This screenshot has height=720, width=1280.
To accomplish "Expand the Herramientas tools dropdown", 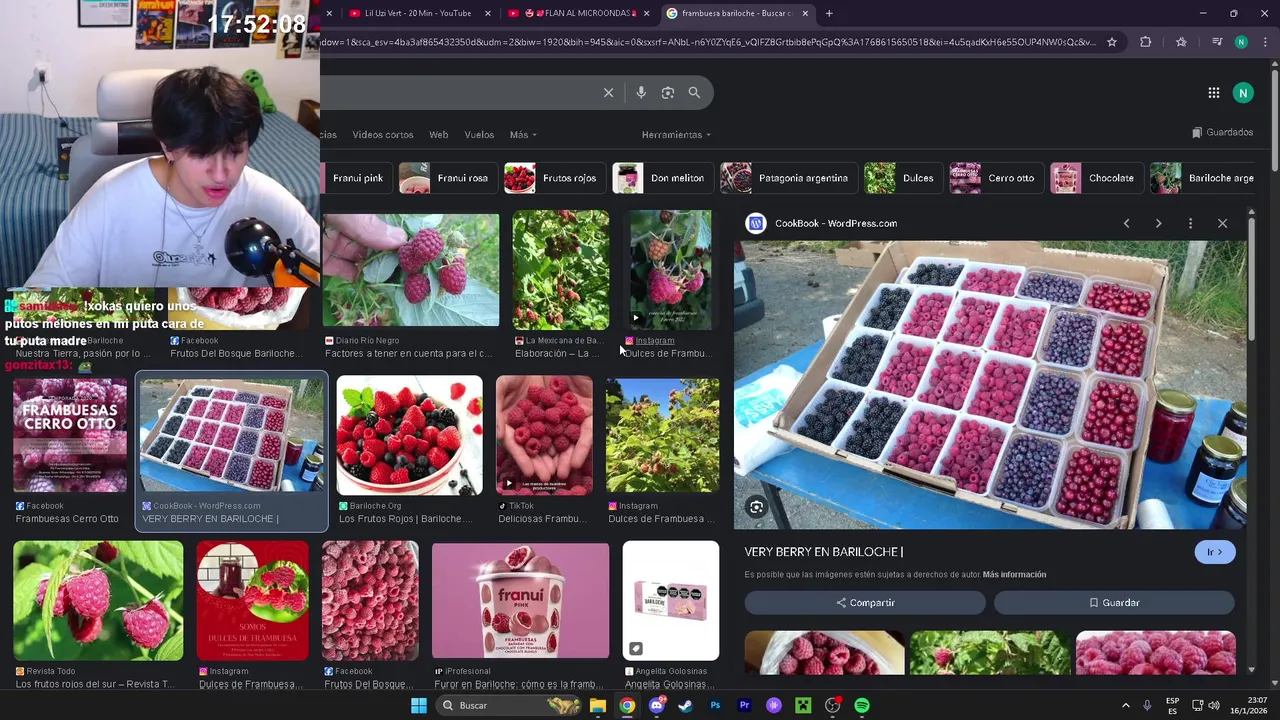I will tap(676, 134).
